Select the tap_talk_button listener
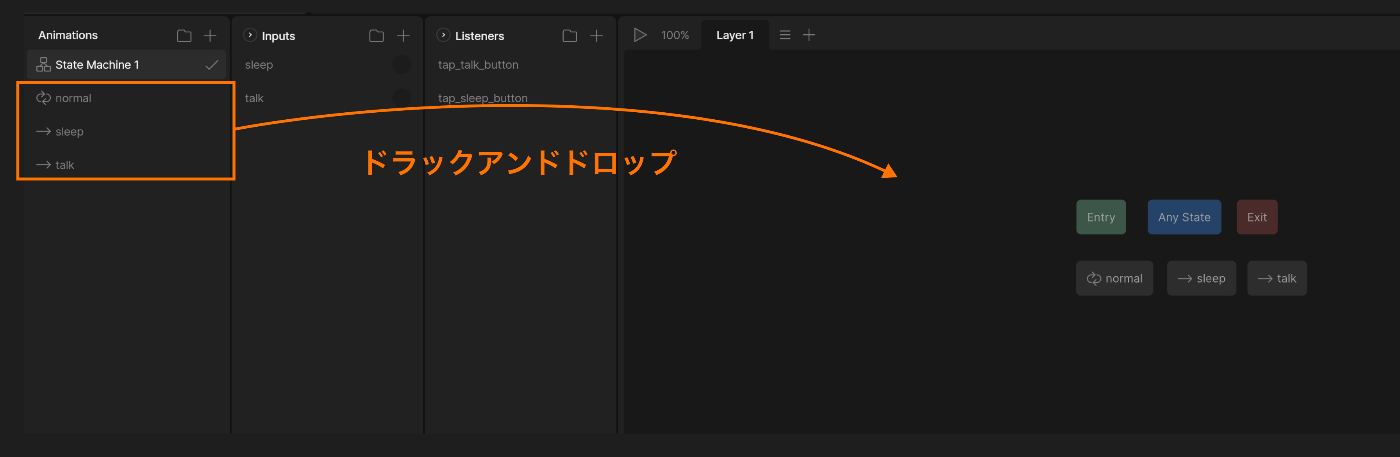This screenshot has height=457, width=1400. 520,65
